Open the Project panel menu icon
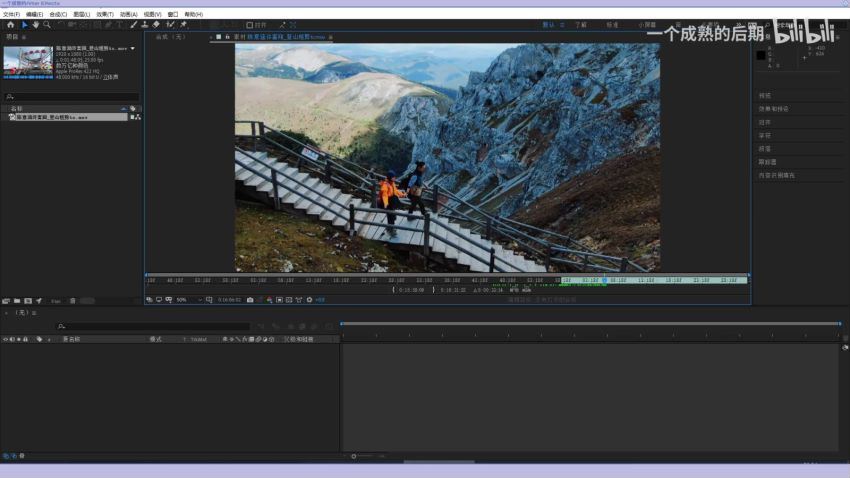Screen dimensions: 850x478 click(24, 37)
